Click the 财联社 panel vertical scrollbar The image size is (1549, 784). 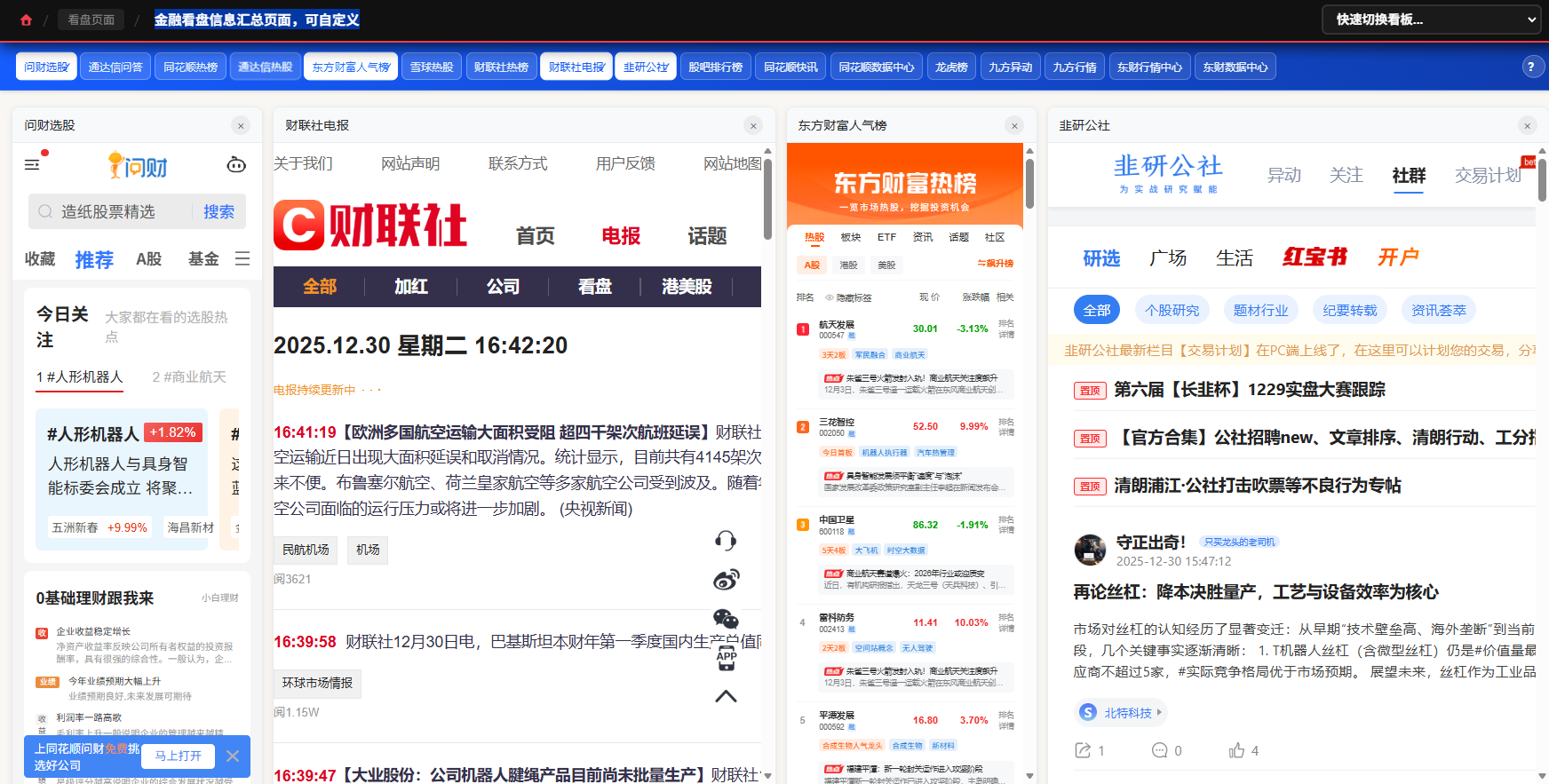(x=767, y=200)
